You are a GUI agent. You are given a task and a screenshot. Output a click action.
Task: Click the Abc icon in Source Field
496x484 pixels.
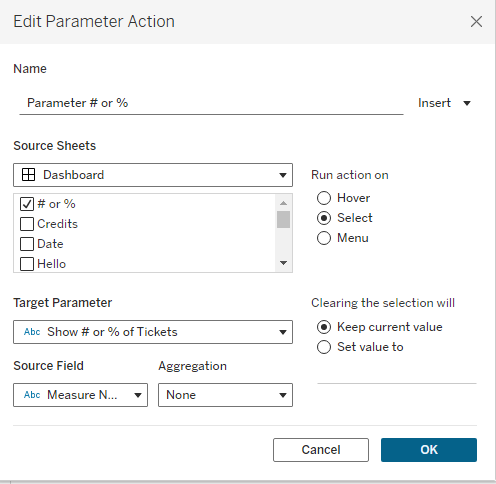coord(32,395)
